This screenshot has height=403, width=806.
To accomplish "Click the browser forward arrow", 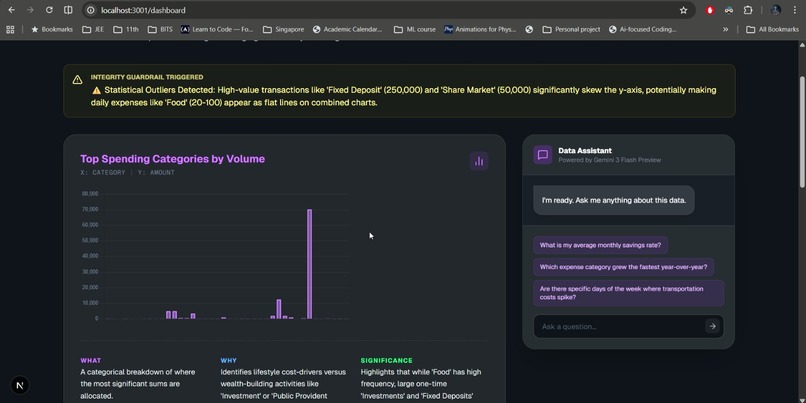I will coord(30,10).
